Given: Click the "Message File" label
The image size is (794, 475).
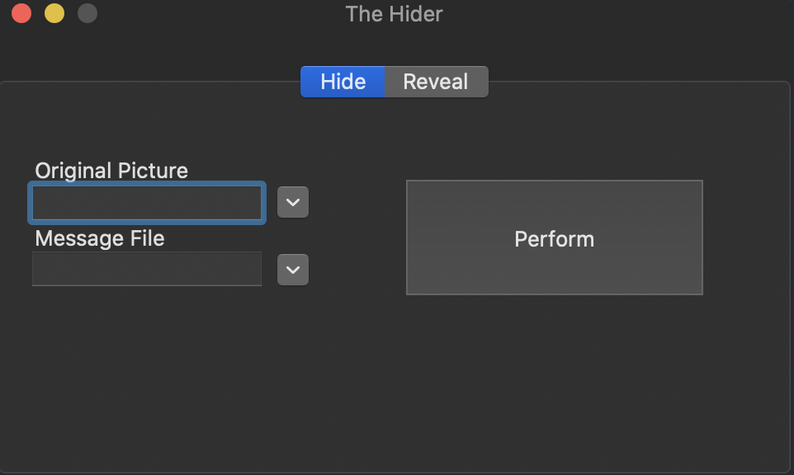Looking at the screenshot, I should pyautogui.click(x=99, y=238).
